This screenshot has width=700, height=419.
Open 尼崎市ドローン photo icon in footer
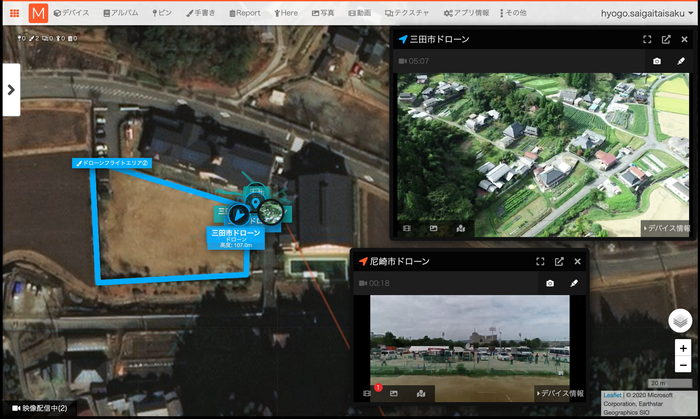tap(393, 393)
